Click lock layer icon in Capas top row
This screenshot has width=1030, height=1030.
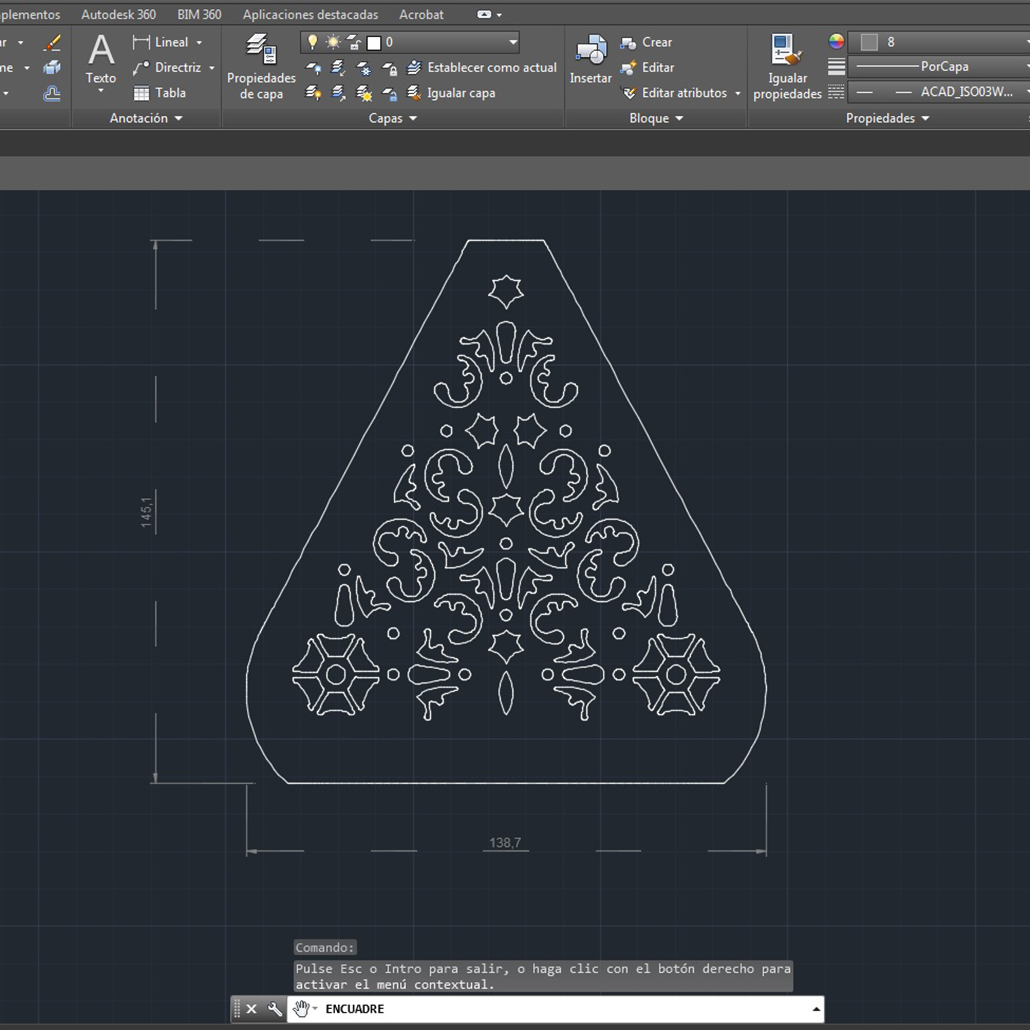point(390,68)
